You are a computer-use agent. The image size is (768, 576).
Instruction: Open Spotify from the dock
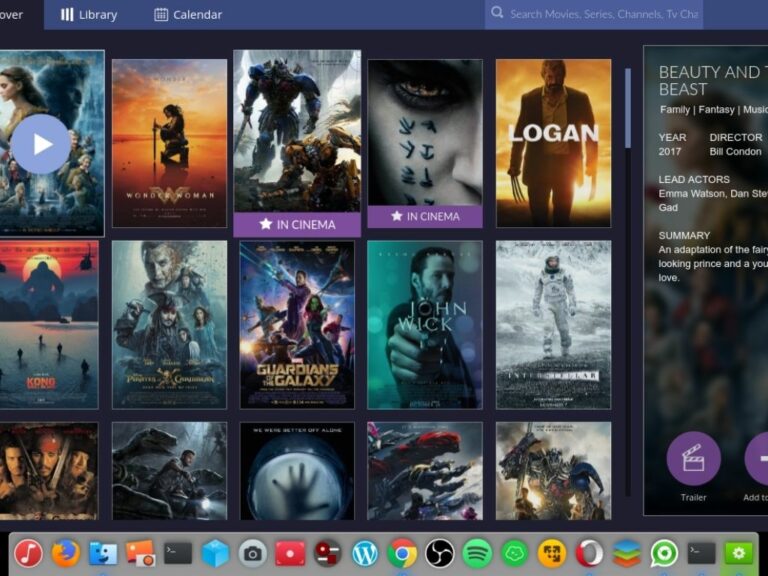(478, 552)
